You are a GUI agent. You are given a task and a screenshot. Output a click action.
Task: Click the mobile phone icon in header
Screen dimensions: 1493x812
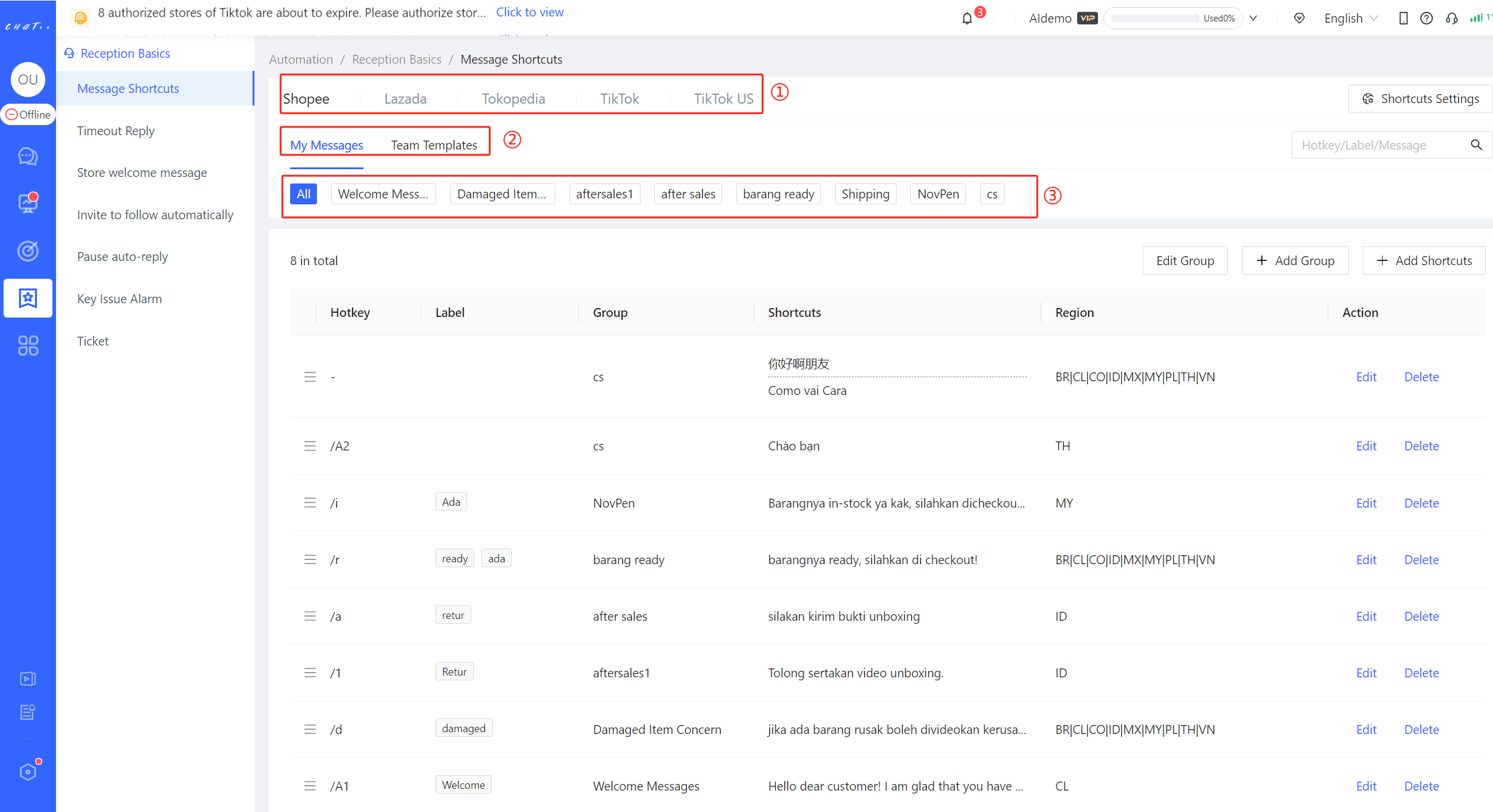click(x=1403, y=18)
